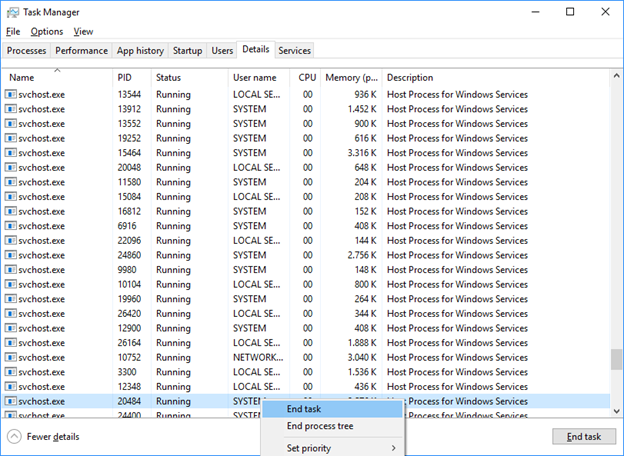Viewport: 624px width, 456px height.
Task: Click the svchost.exe icon for PID 15464
Action: coord(10,153)
